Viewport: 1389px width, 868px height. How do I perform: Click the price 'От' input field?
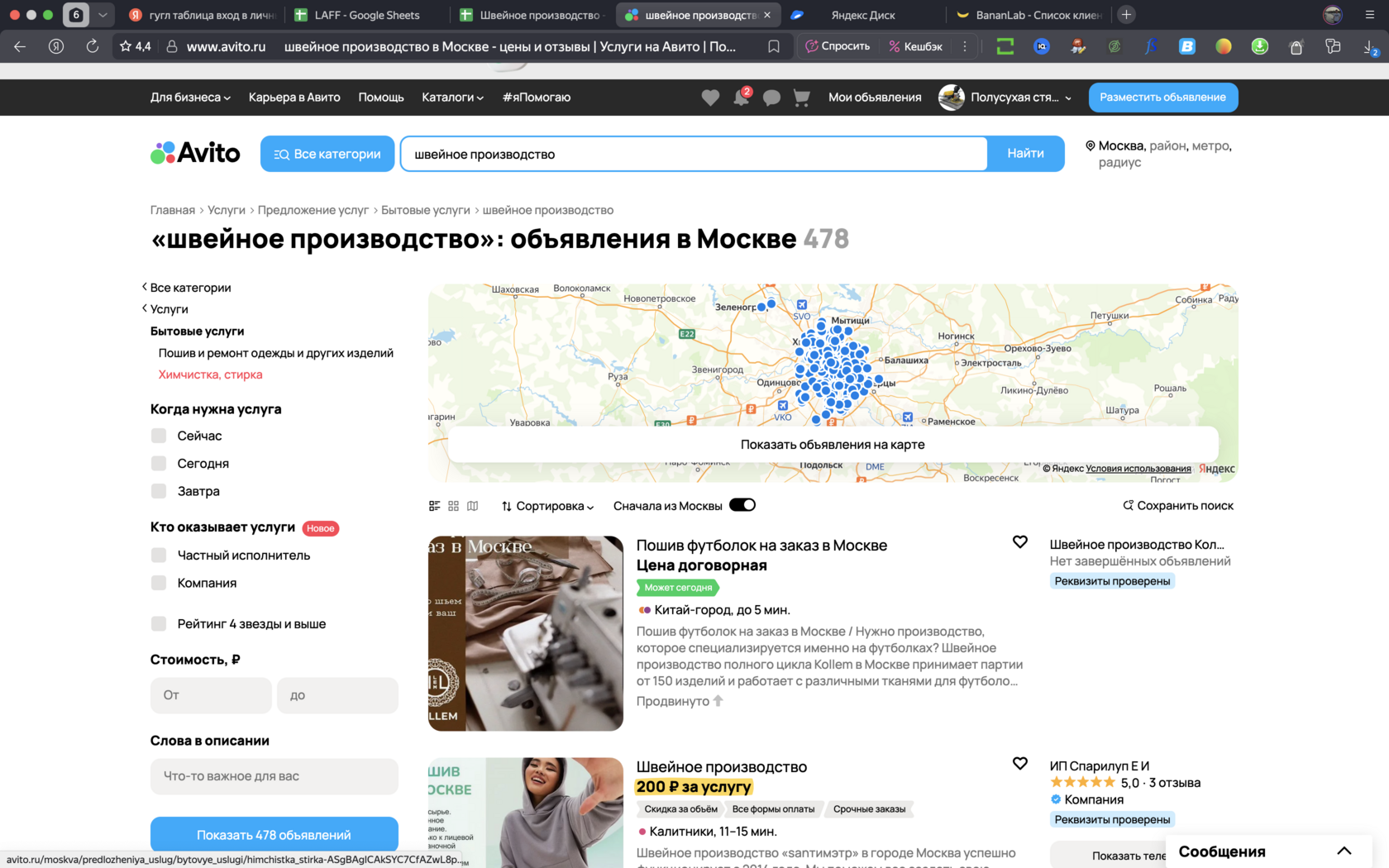(x=211, y=695)
